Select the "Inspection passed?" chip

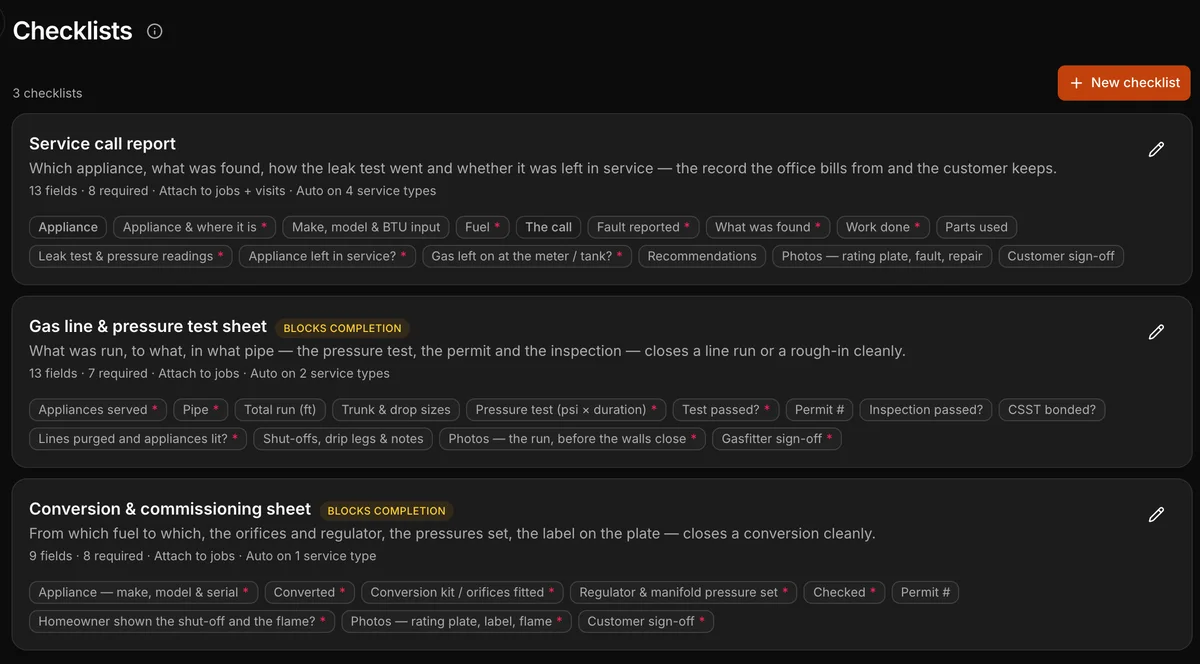tap(926, 409)
